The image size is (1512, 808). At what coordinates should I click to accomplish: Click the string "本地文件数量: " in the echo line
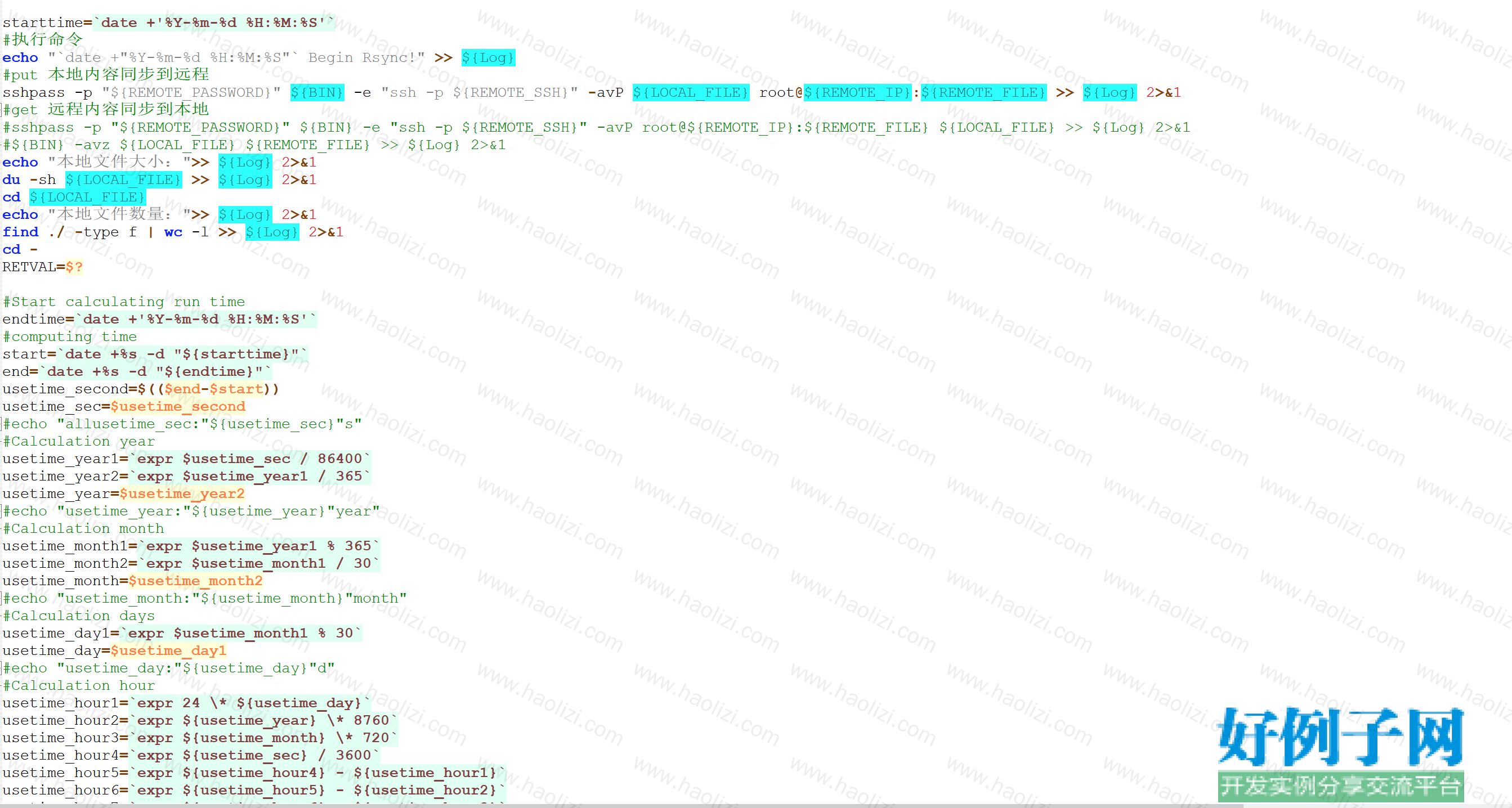(x=119, y=215)
